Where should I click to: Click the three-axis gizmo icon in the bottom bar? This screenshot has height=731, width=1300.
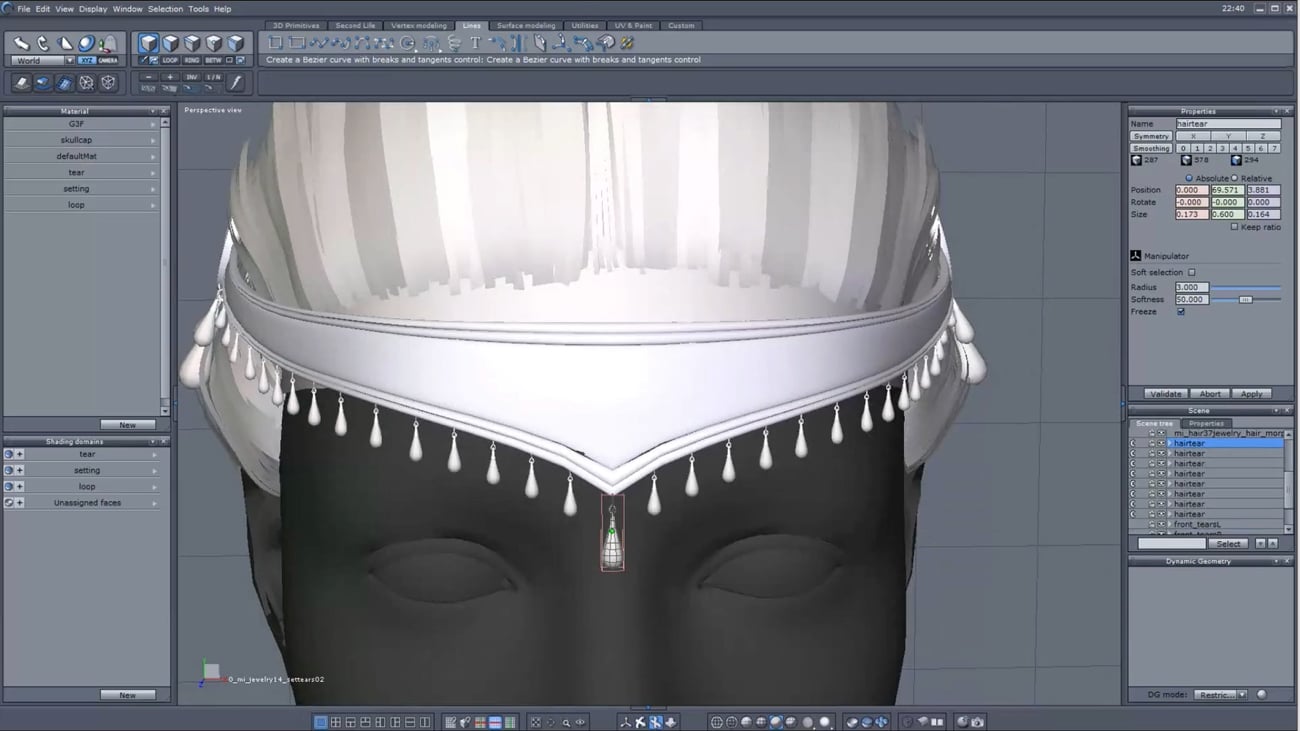(626, 722)
